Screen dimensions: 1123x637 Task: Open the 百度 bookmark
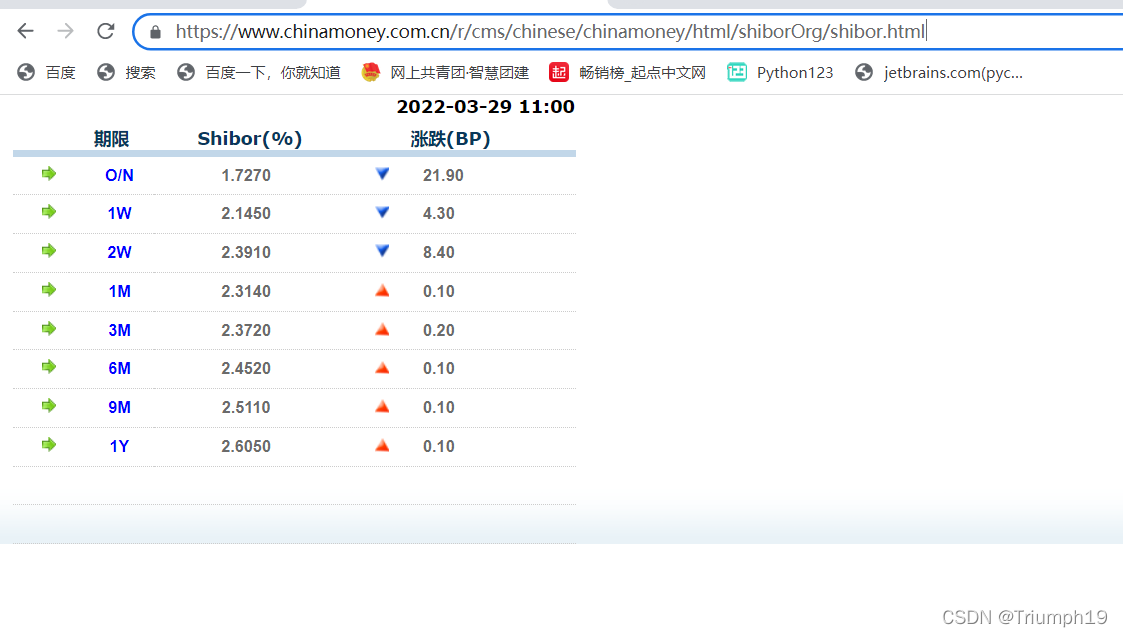click(x=47, y=72)
